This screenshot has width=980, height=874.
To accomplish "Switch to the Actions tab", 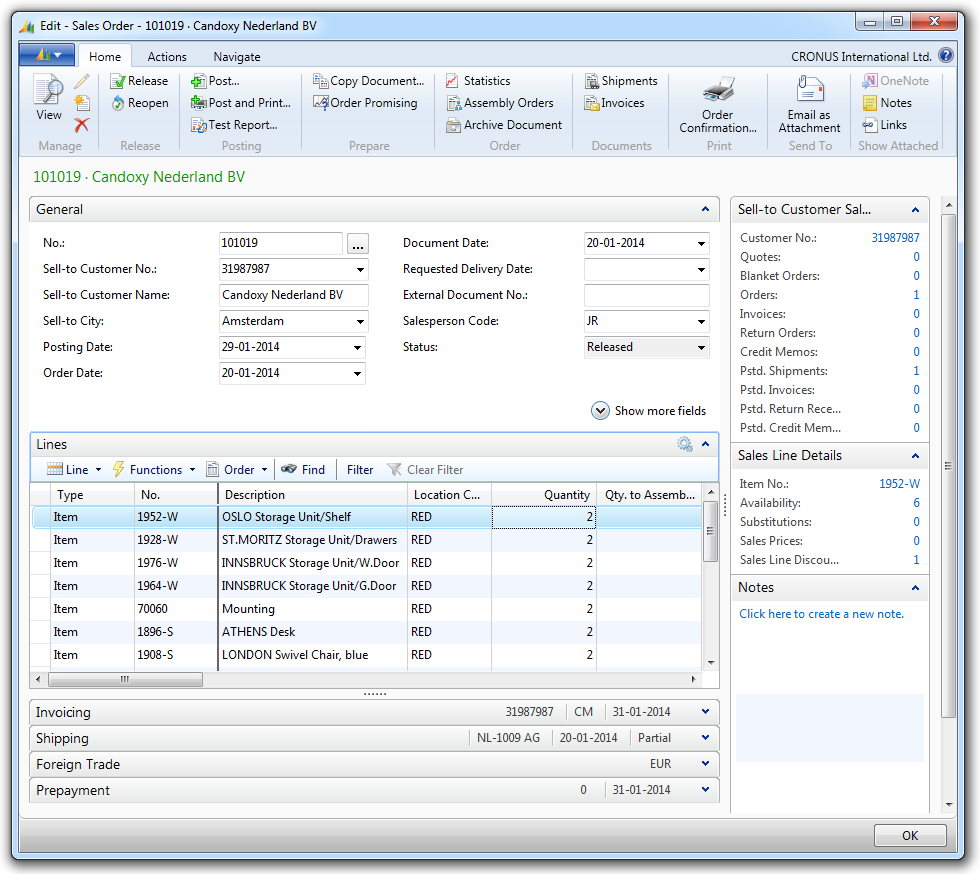I will coord(167,56).
